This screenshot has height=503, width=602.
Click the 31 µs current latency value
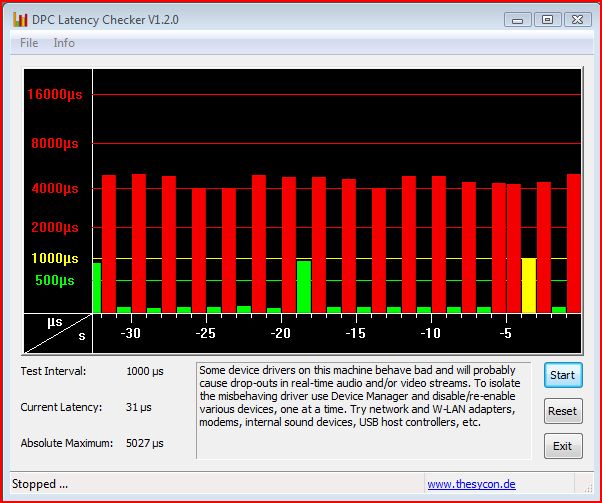click(x=139, y=407)
